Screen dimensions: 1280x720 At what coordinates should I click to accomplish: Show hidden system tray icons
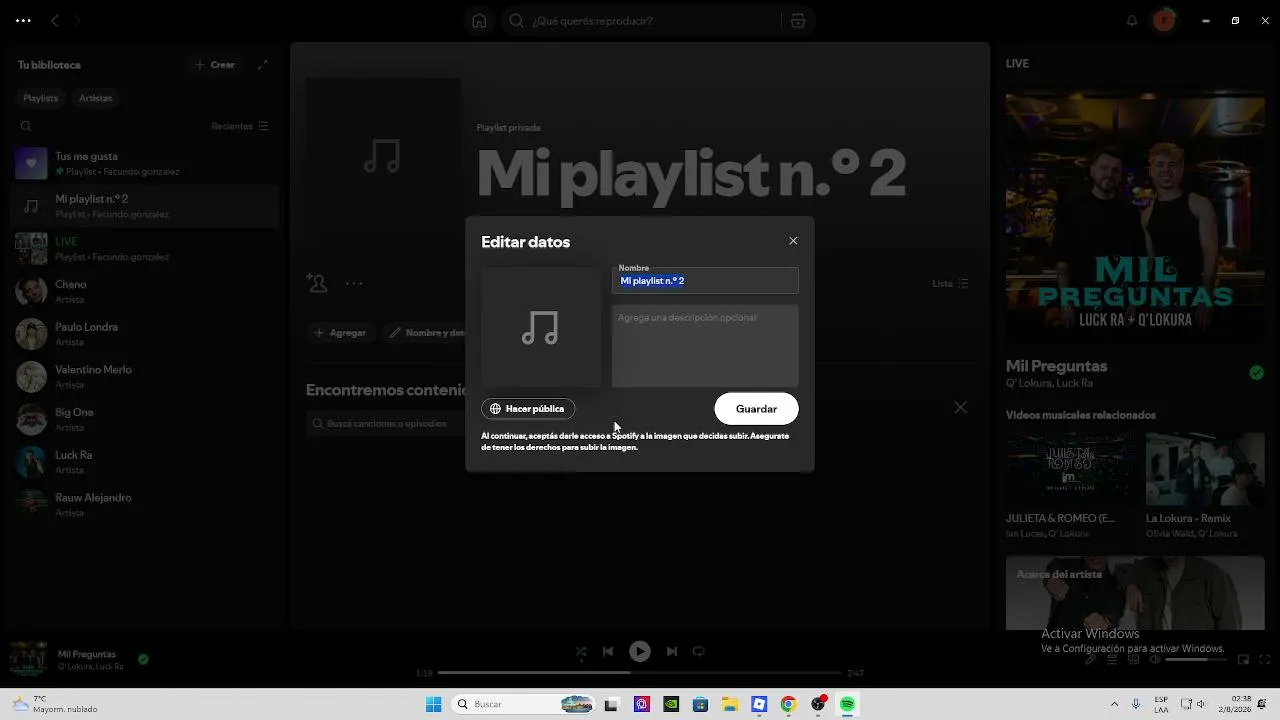(1114, 705)
